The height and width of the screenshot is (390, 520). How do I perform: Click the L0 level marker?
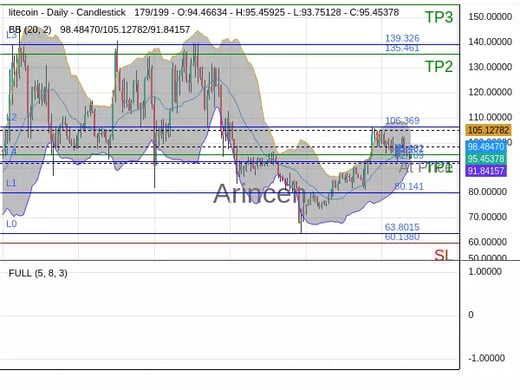point(11,224)
